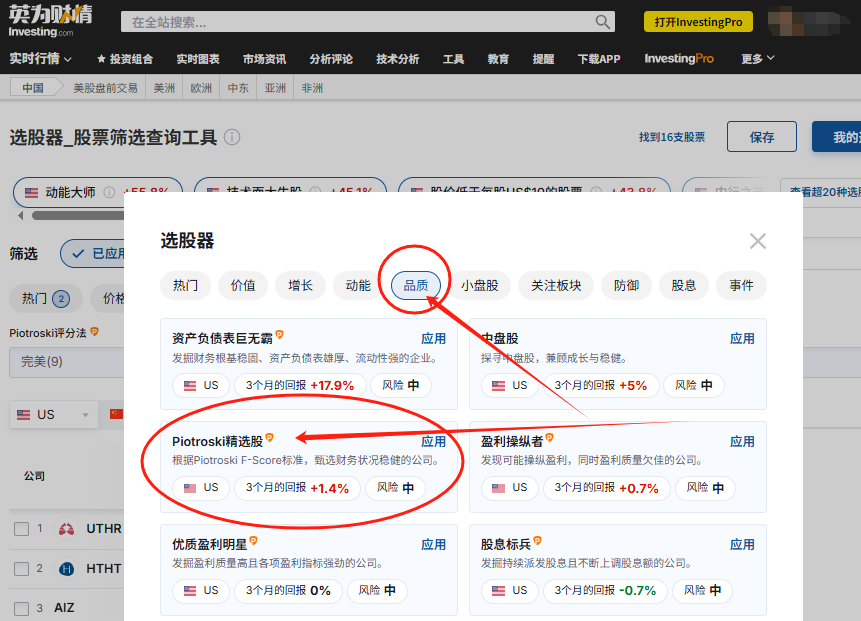Image resolution: width=861 pixels, height=621 pixels.
Task: Click the China flag filter
Action: tap(116, 414)
